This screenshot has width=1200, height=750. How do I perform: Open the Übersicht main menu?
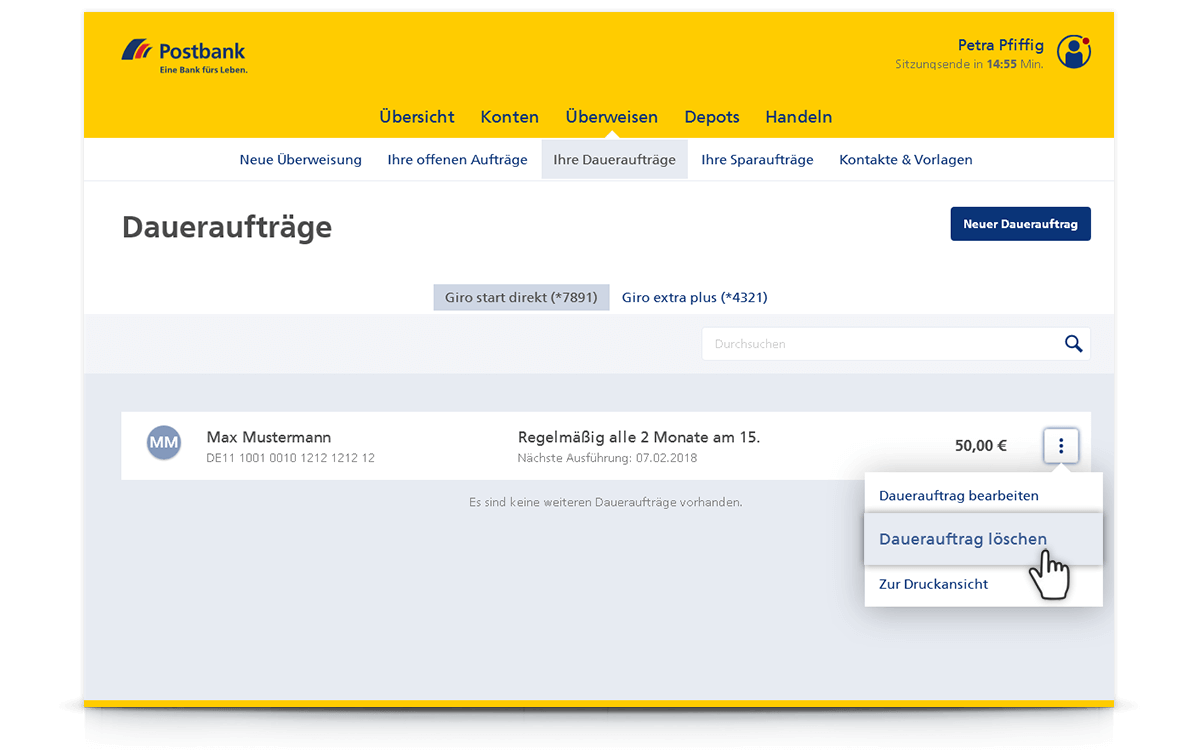tap(417, 117)
